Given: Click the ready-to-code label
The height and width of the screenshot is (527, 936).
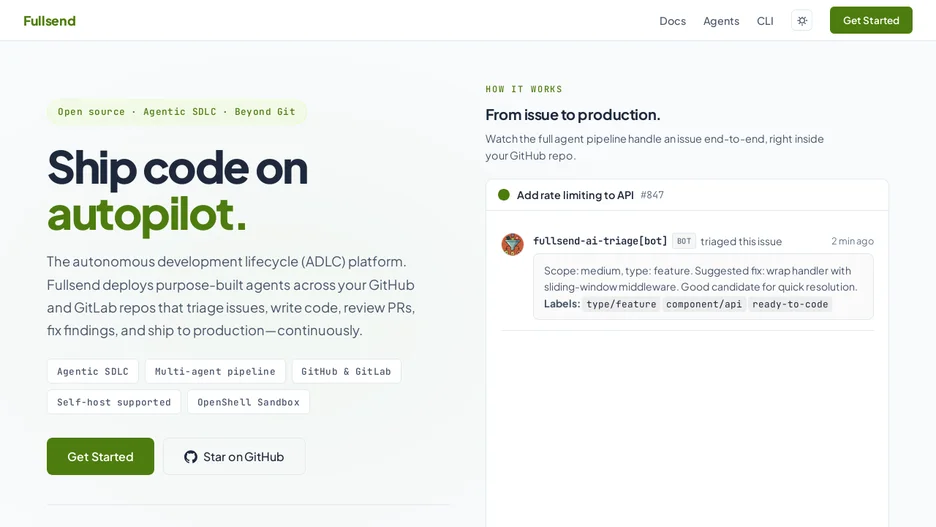Looking at the screenshot, I should click(790, 304).
